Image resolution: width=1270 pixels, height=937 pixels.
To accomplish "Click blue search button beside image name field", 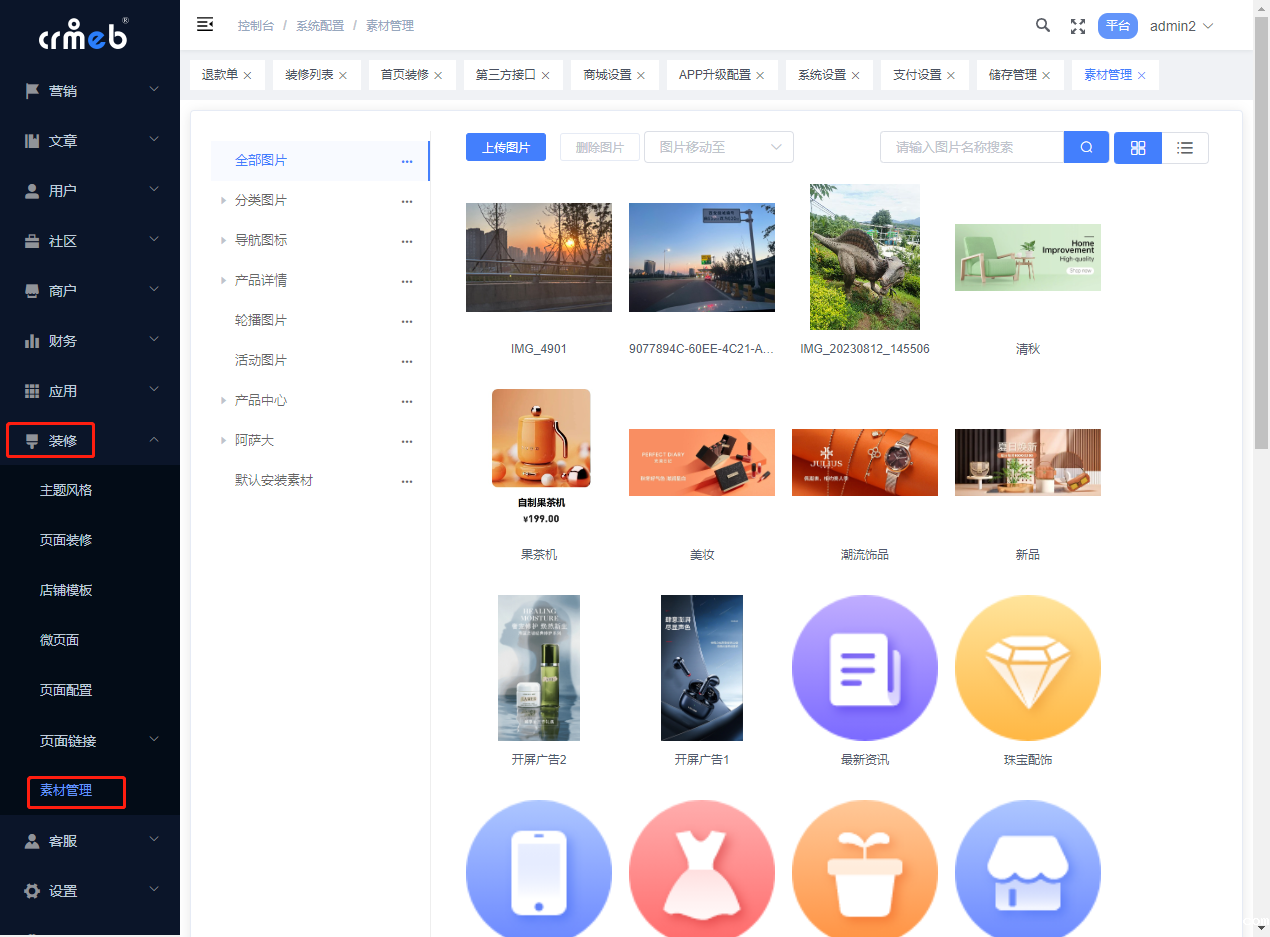I will [1086, 147].
